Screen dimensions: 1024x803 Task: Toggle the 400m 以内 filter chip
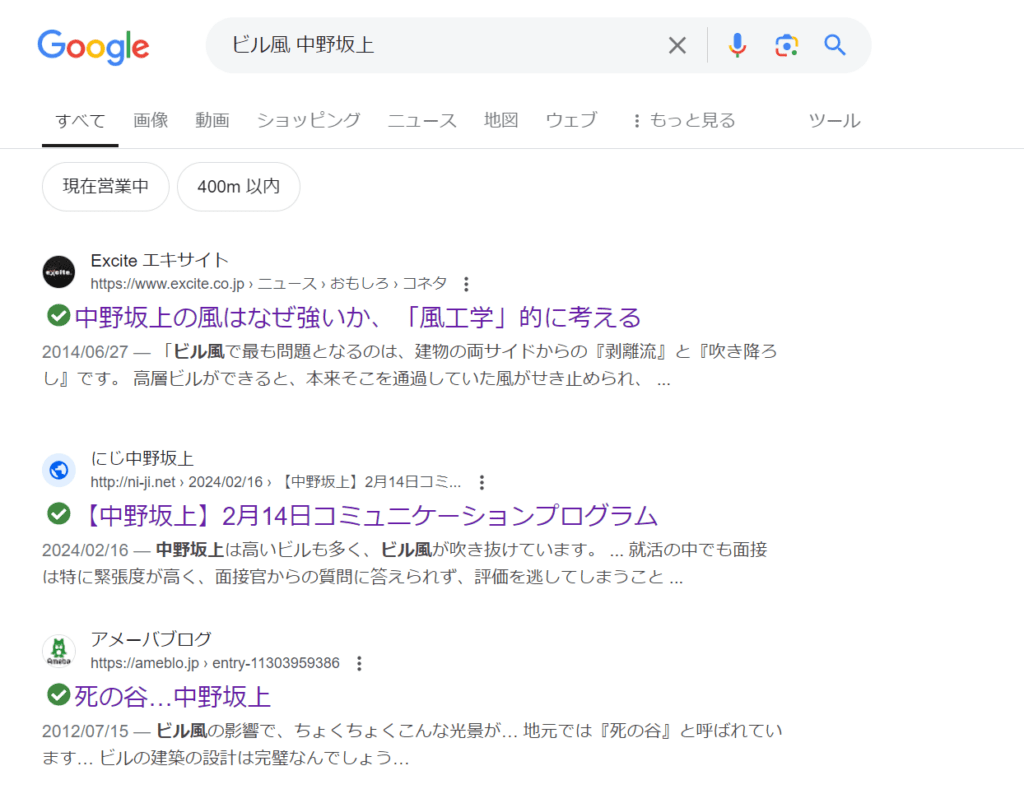coord(238,187)
